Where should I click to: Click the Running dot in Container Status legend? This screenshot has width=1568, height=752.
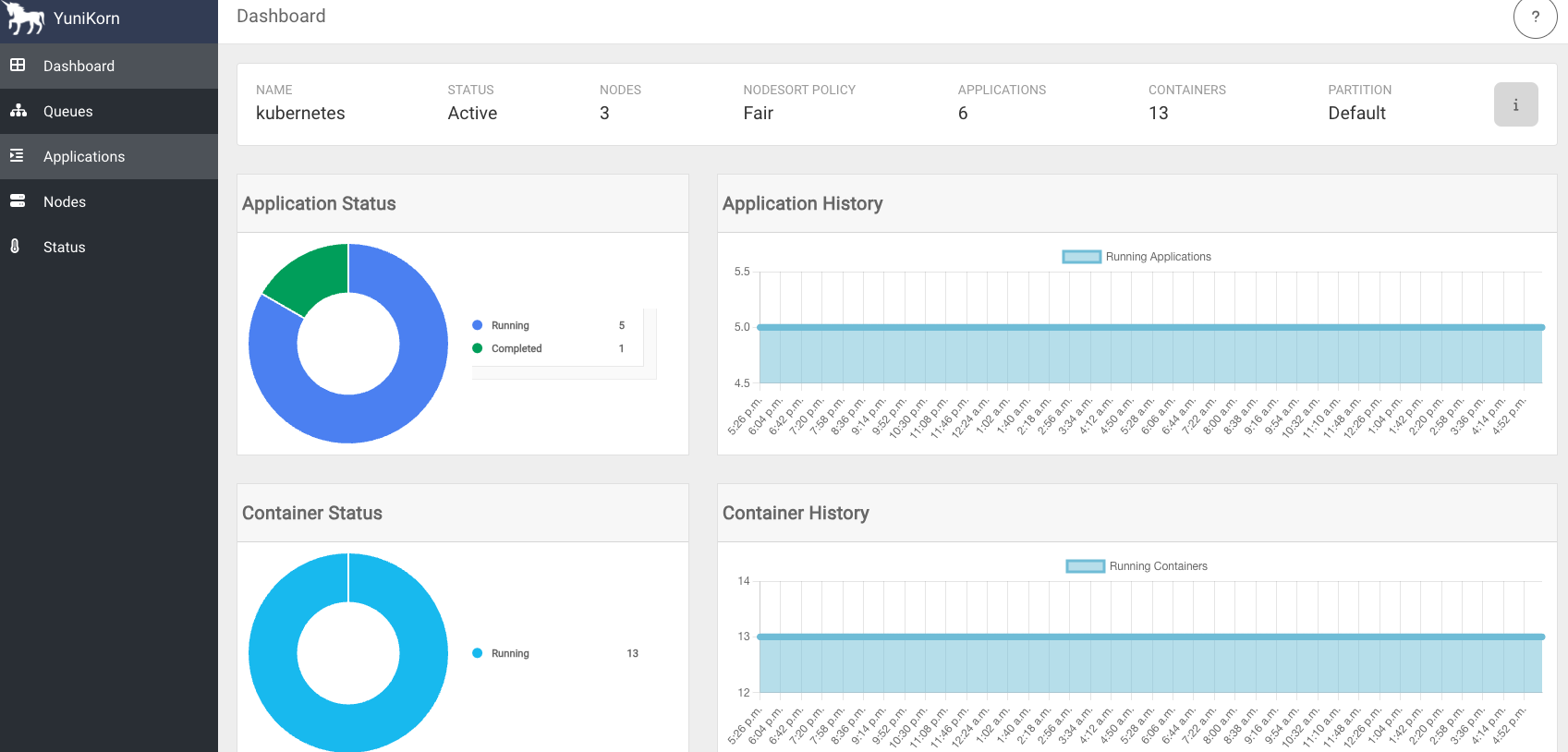(478, 653)
